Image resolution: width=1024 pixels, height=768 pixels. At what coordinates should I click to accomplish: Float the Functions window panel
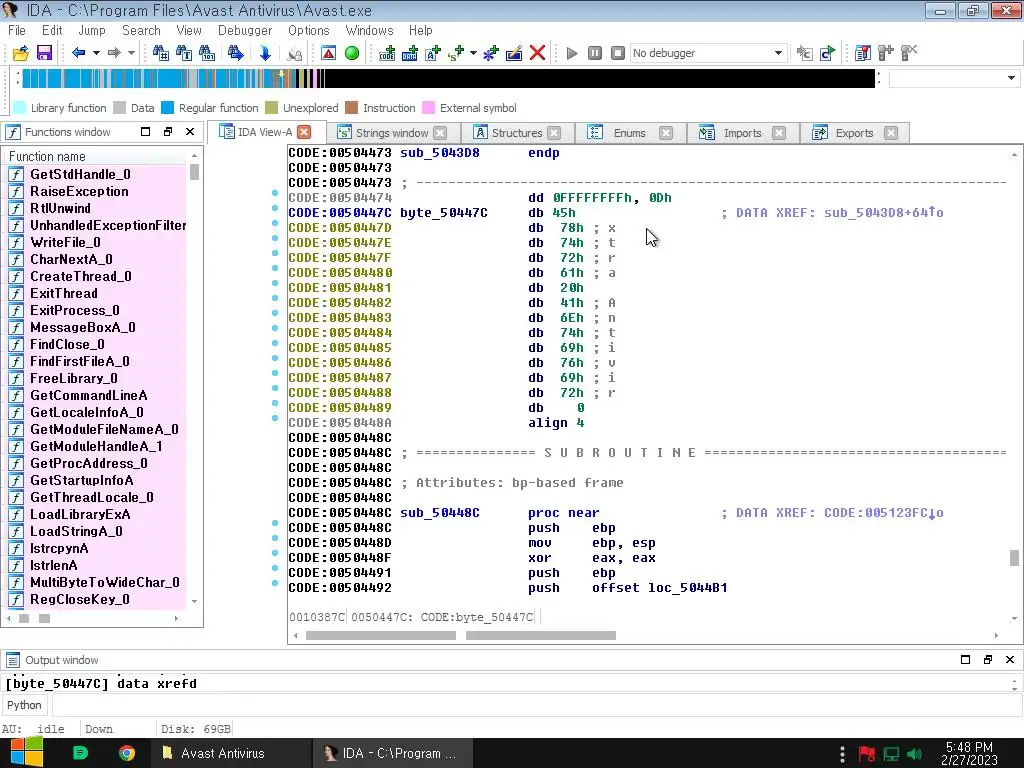[168, 131]
